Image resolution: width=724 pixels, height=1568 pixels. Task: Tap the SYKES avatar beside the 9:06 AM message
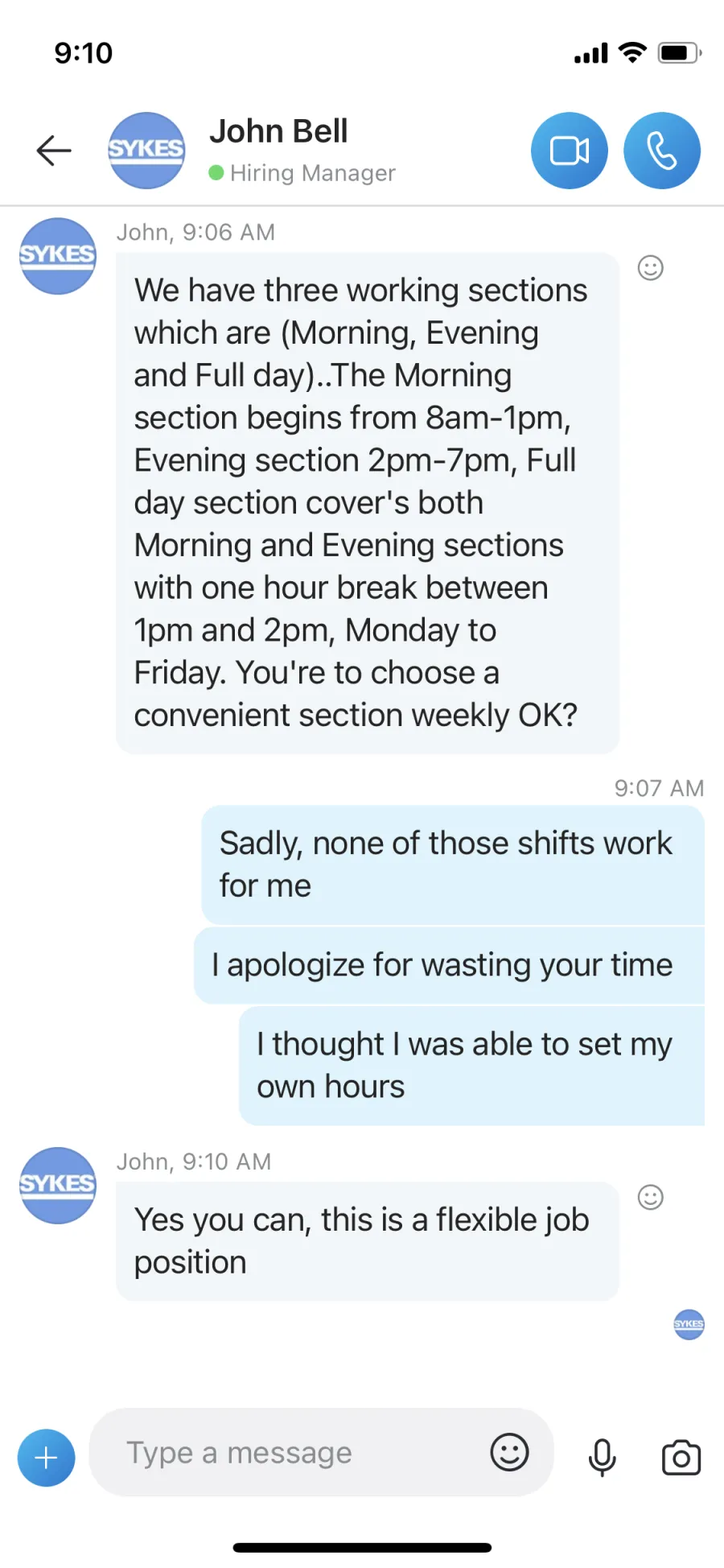[x=58, y=256]
